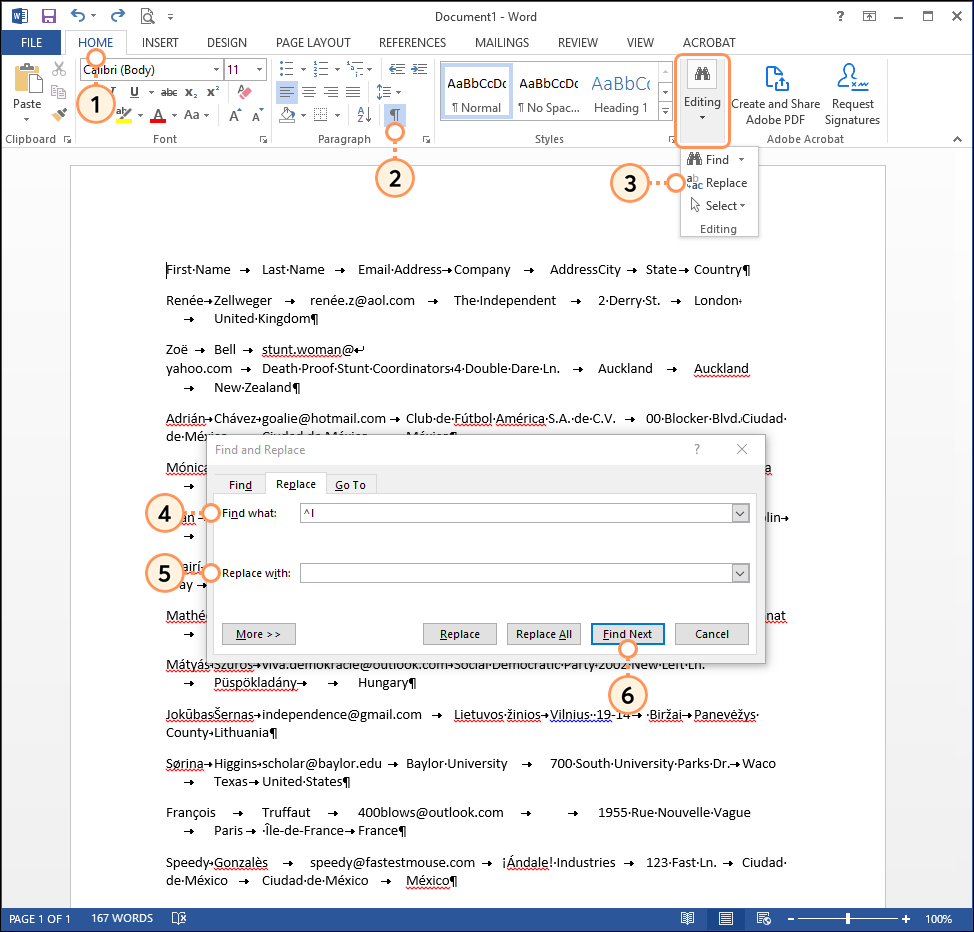Screen dimensions: 974x932
Task: Save the document with the floppy disk icon
Action: 48,16
